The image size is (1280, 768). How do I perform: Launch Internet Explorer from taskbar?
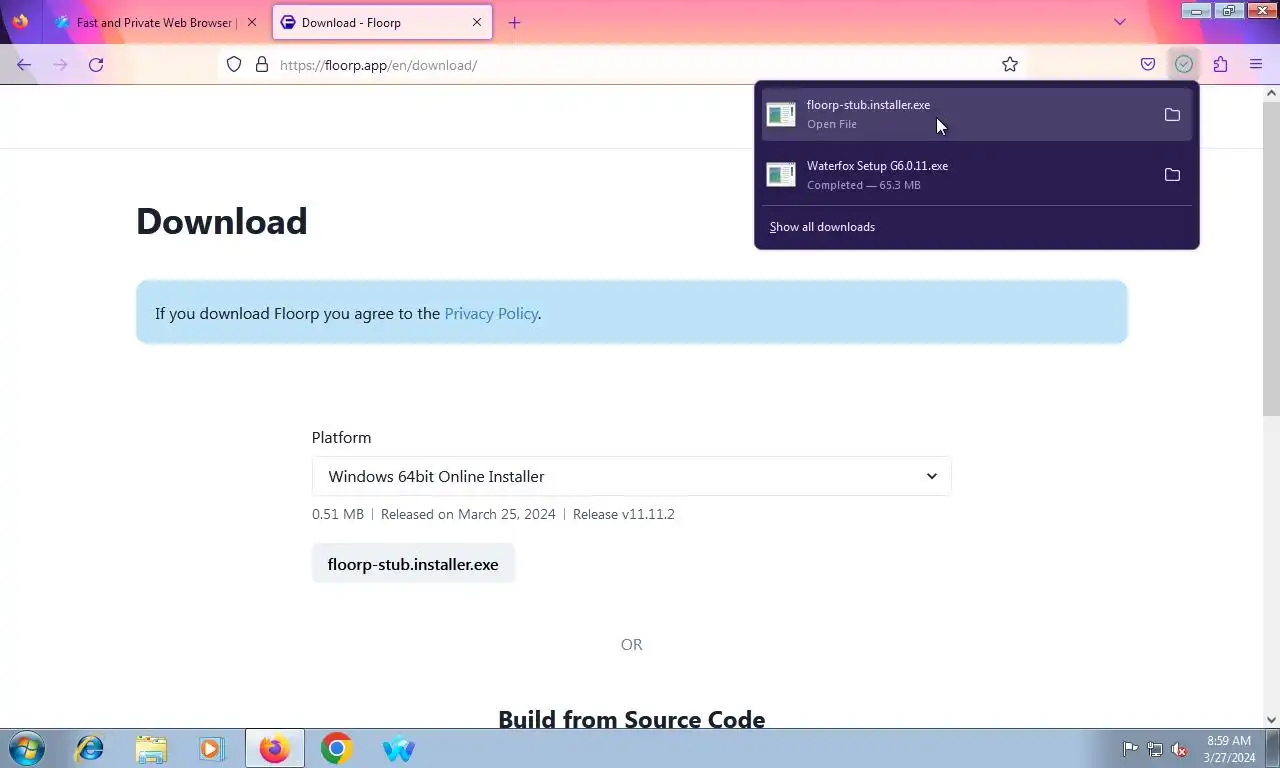[89, 749]
